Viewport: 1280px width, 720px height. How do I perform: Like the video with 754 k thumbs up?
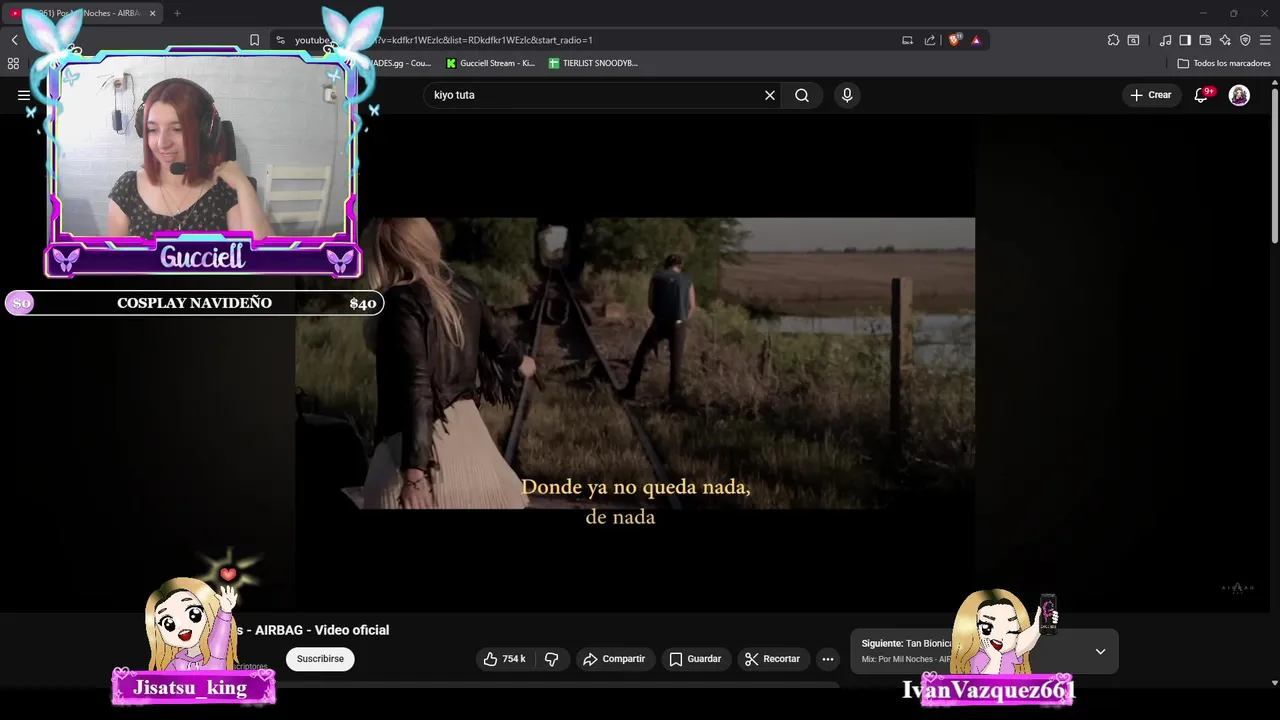click(x=505, y=659)
